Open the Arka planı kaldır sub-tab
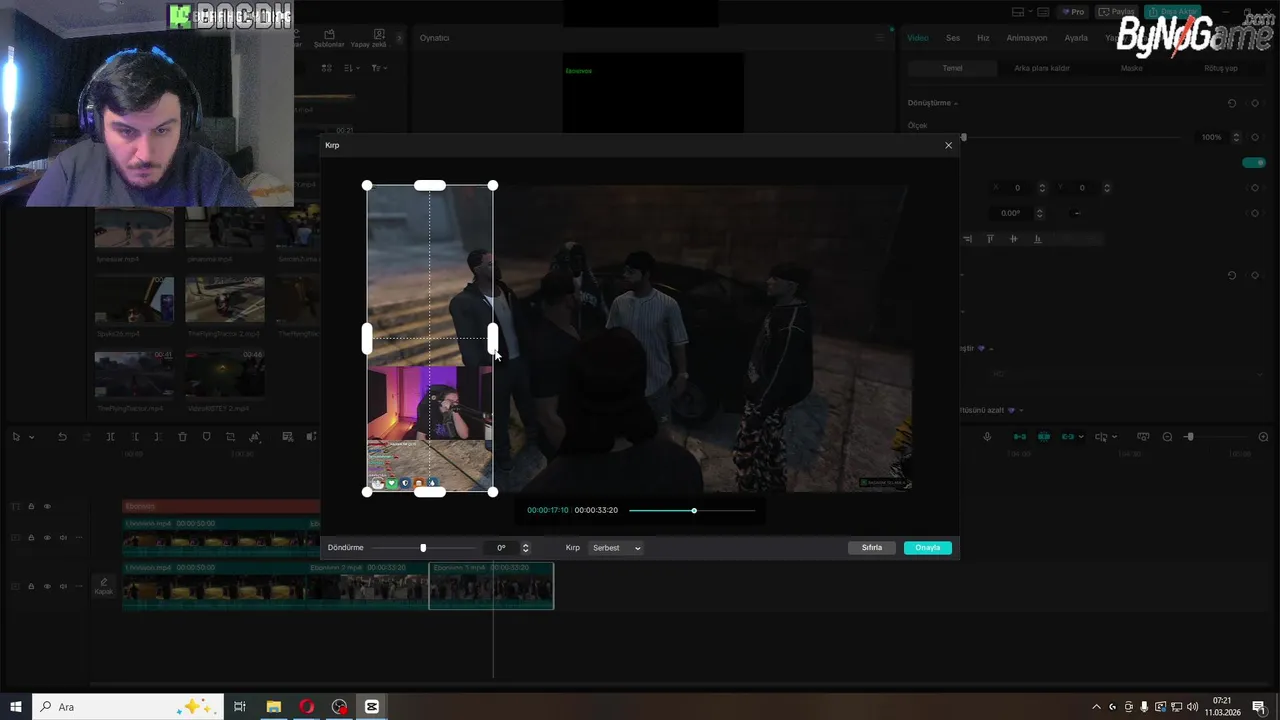The image size is (1280, 720). (1042, 68)
